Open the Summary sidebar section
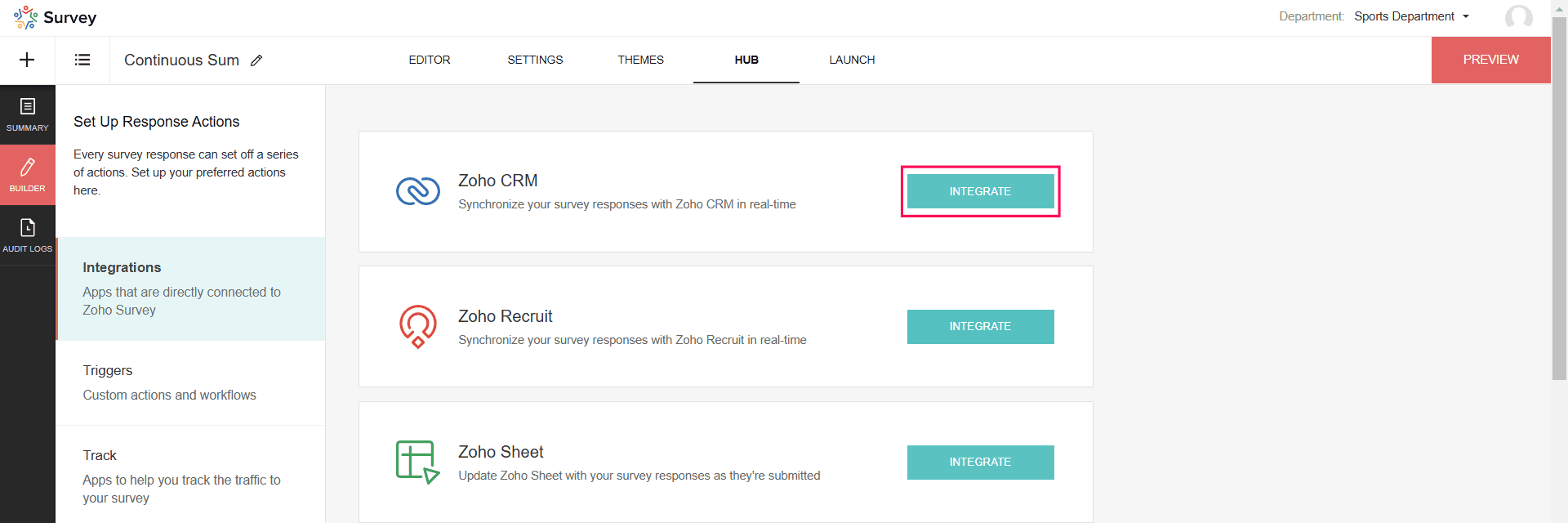1568x523 pixels. tap(28, 115)
